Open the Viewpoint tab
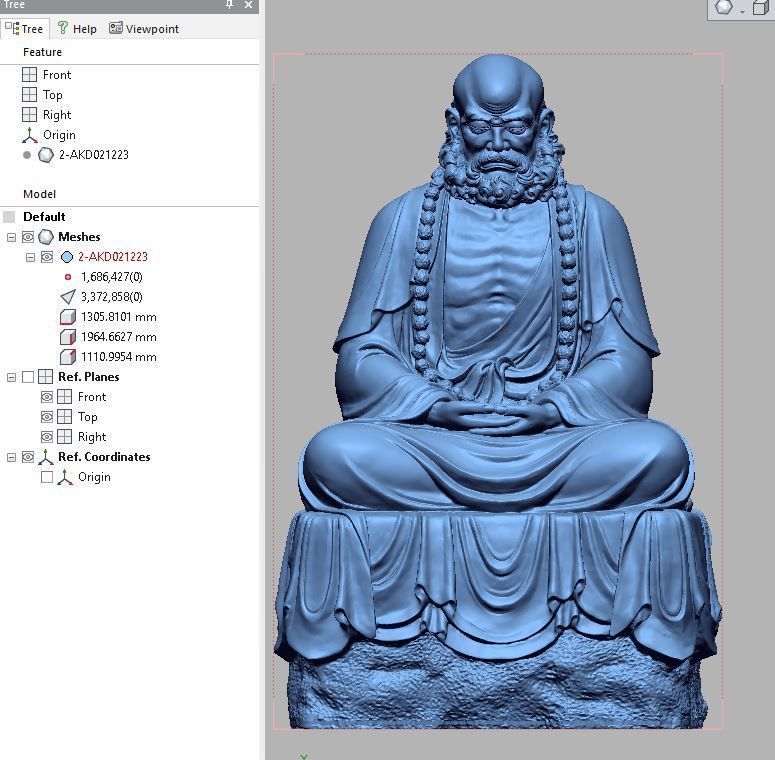This screenshot has width=775, height=760. [144, 29]
